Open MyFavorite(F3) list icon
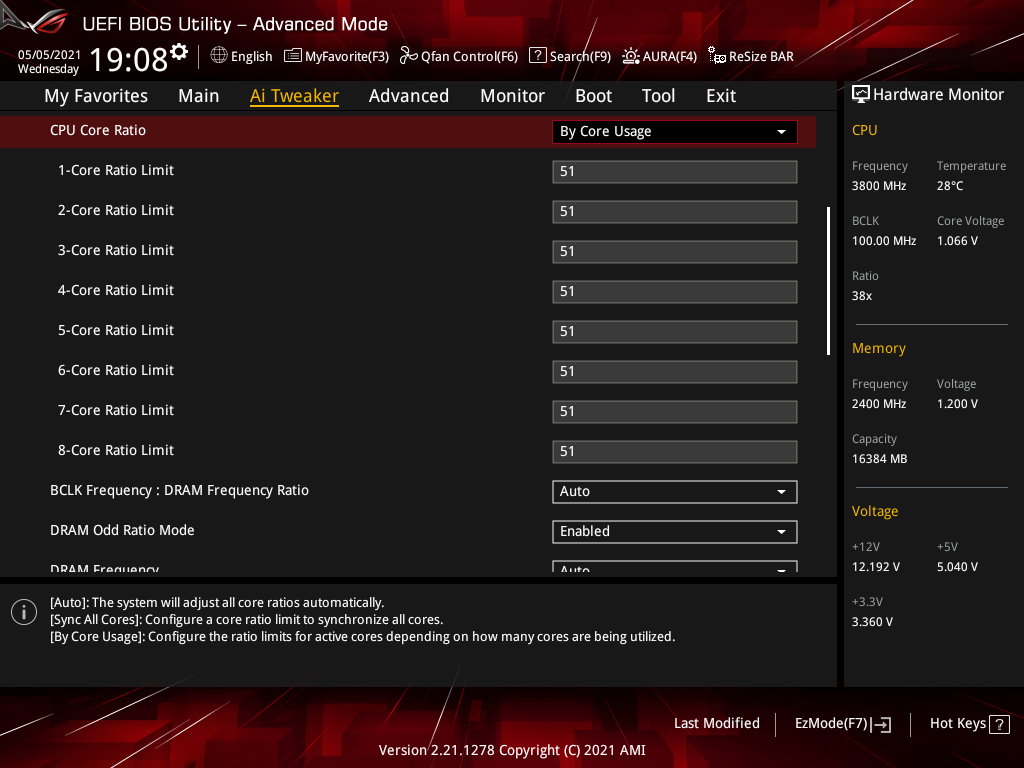Image resolution: width=1024 pixels, height=768 pixels. pos(293,56)
